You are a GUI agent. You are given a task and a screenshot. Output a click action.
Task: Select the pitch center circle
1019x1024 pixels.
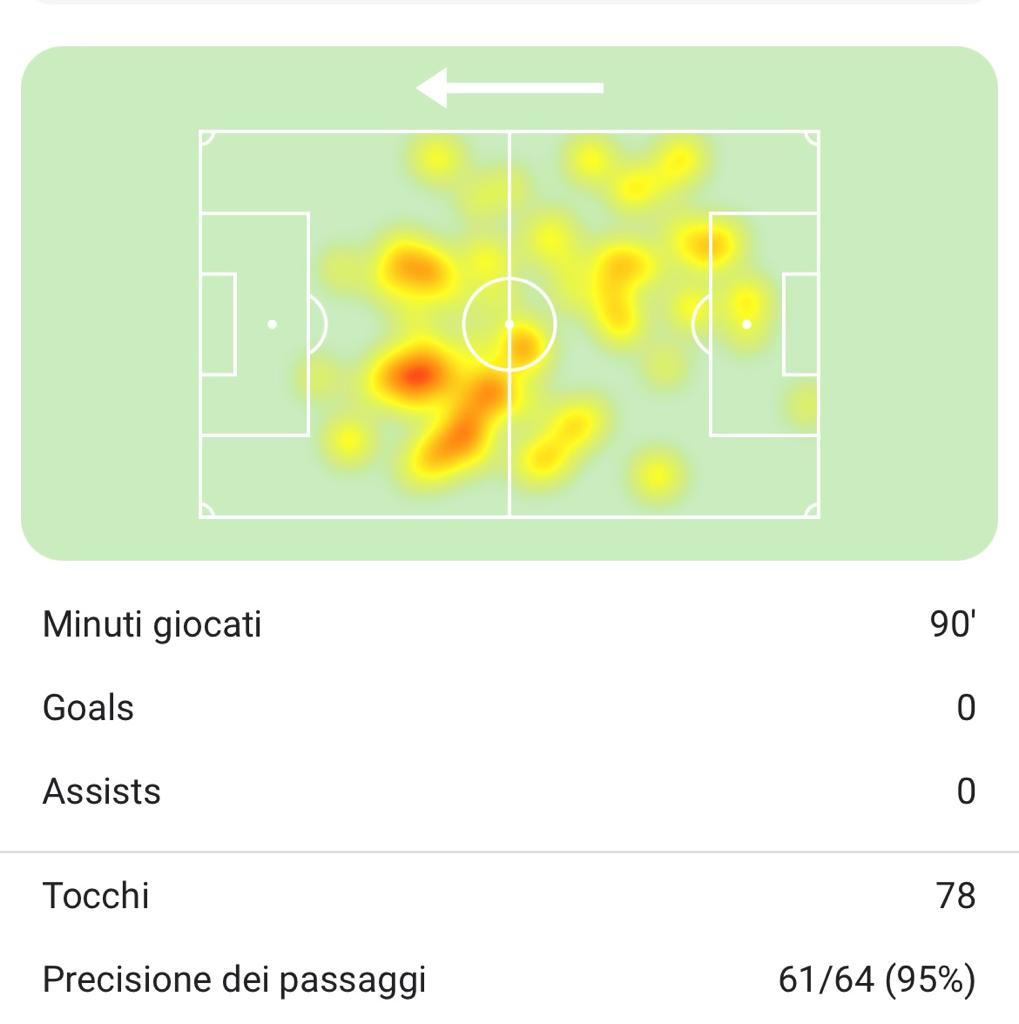pyautogui.click(x=509, y=324)
